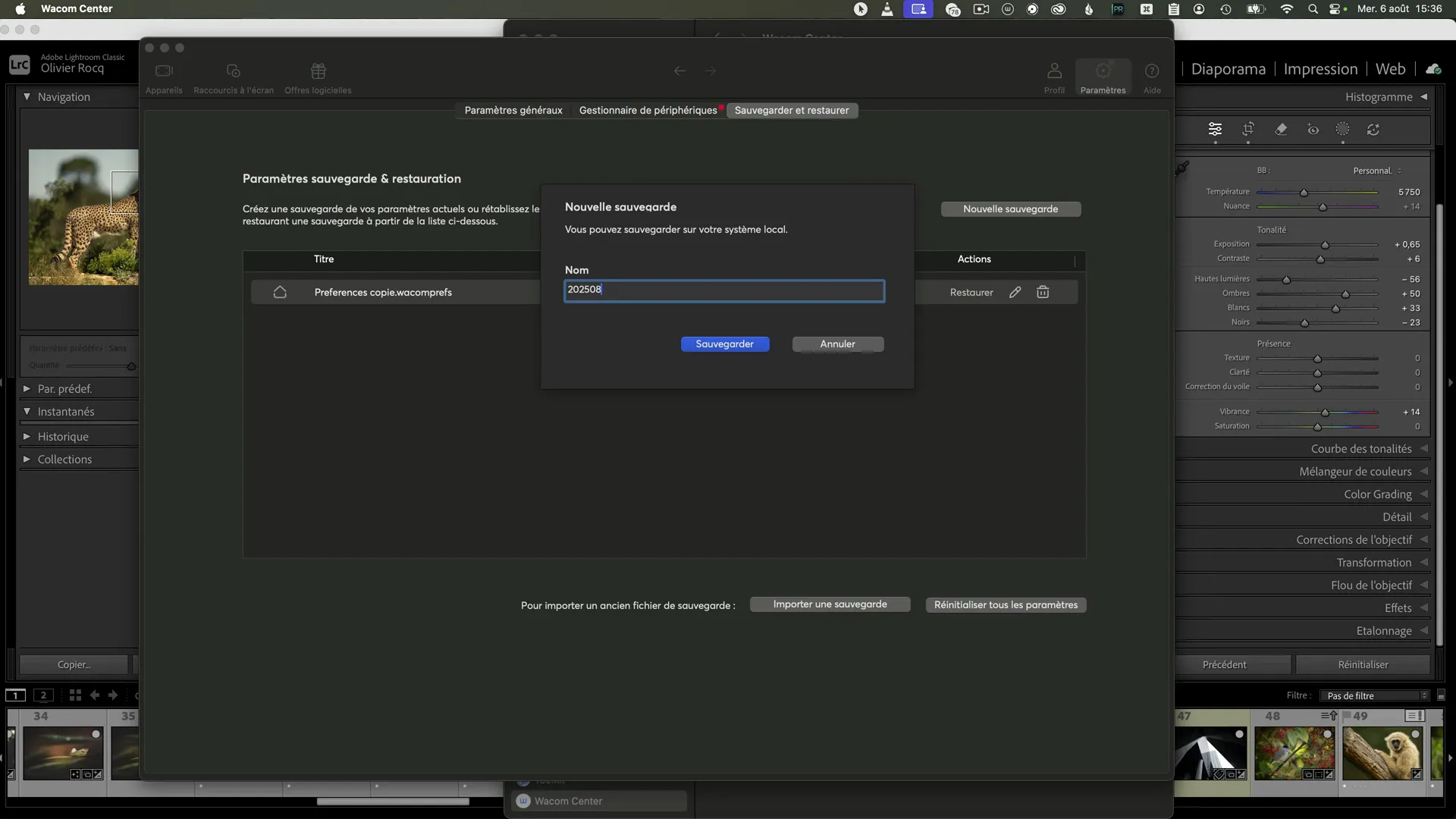This screenshot has height=819, width=1456.
Task: Delete Preferences copie.wacomprefs with the trash icon
Action: 1043,292
